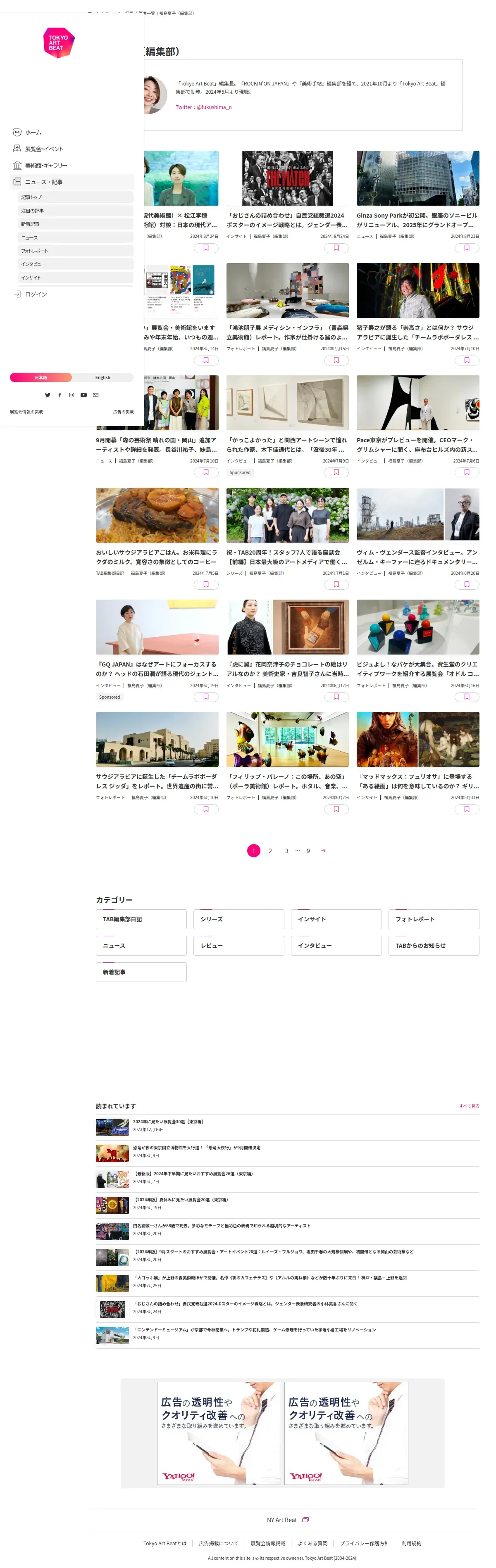Open the ホーム sidebar icon
This screenshot has width=496, height=1568.
point(17,132)
